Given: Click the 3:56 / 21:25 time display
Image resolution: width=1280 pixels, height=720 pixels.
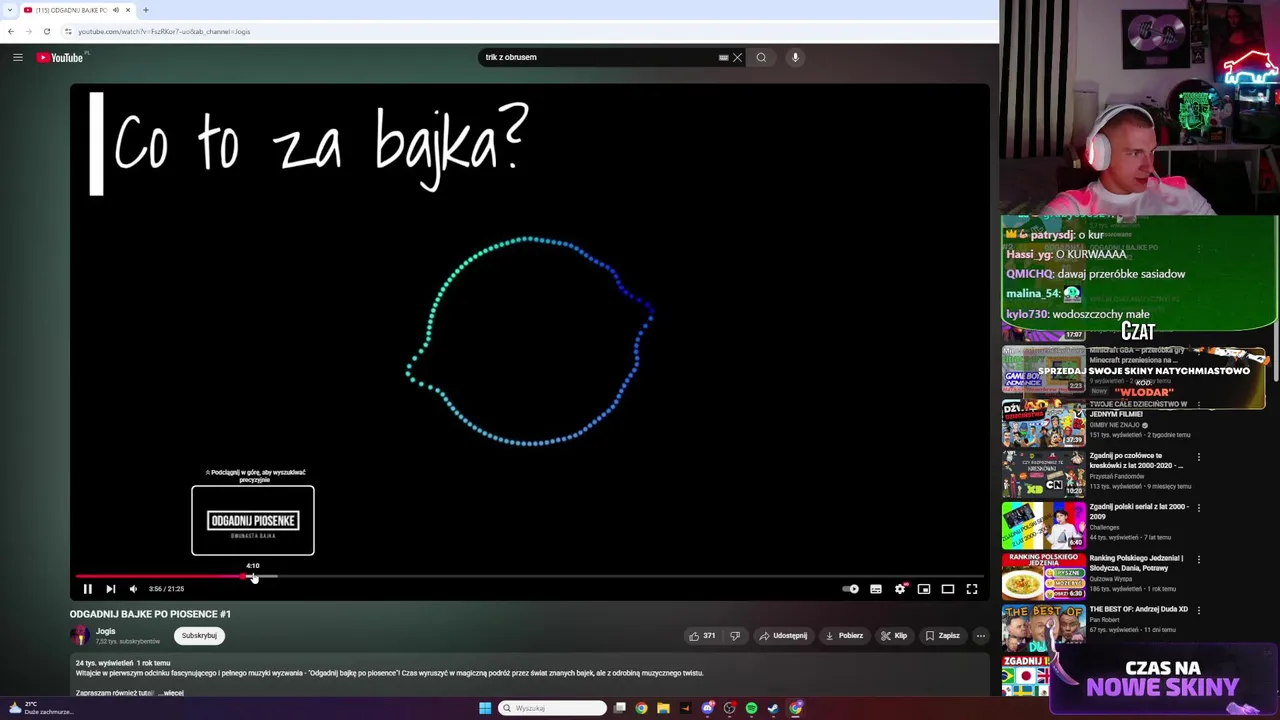Looking at the screenshot, I should tap(166, 589).
